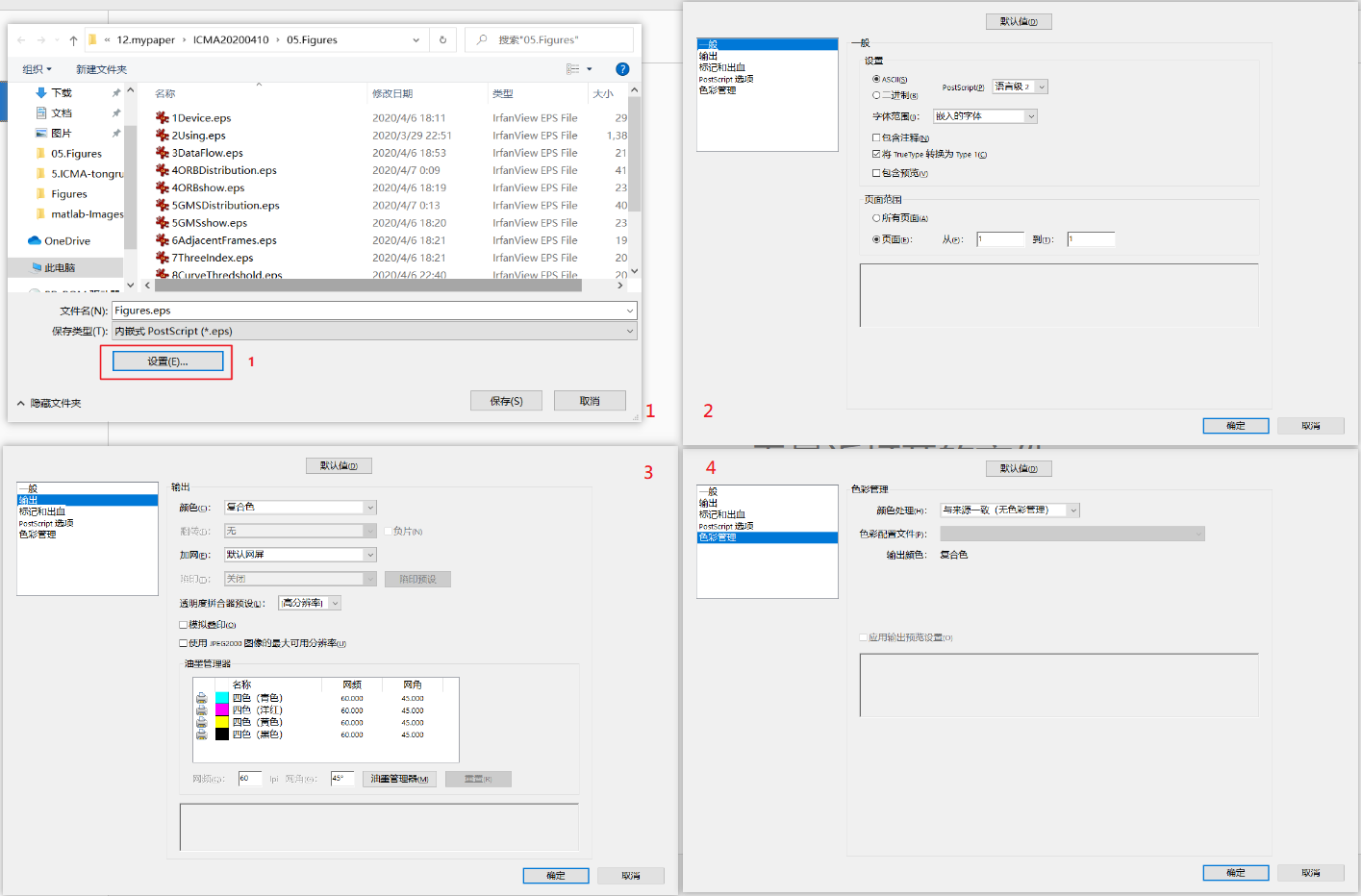Open the 图片 pictures shortcut icon

pos(41,133)
